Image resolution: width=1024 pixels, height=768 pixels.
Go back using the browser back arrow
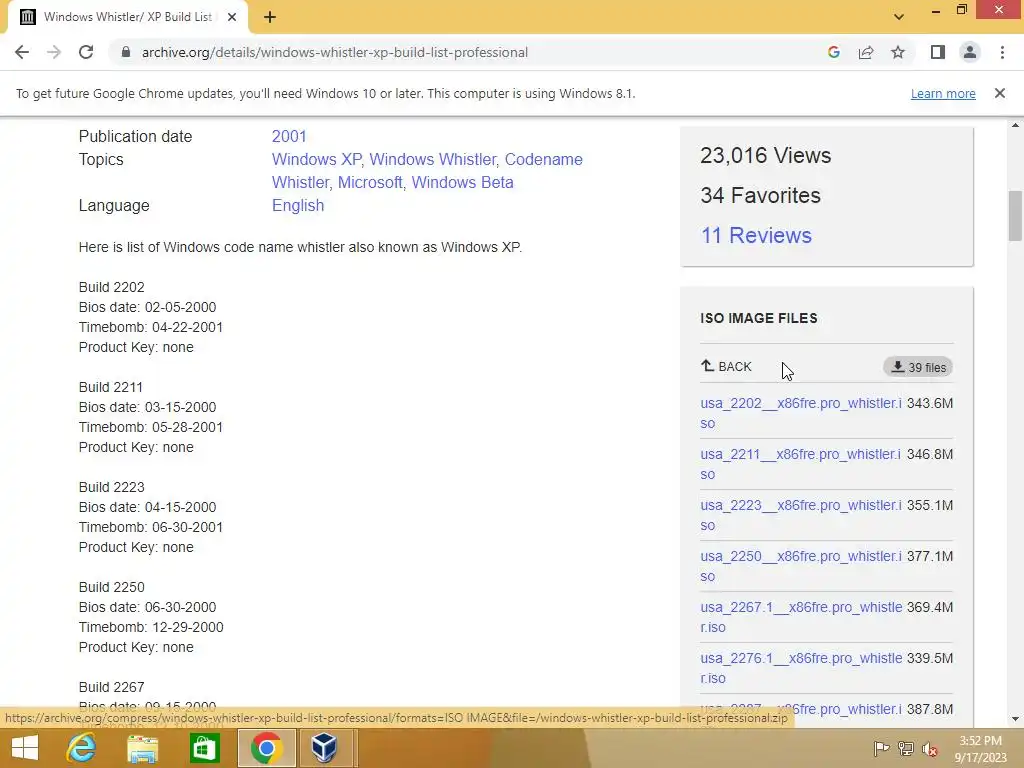pos(22,52)
